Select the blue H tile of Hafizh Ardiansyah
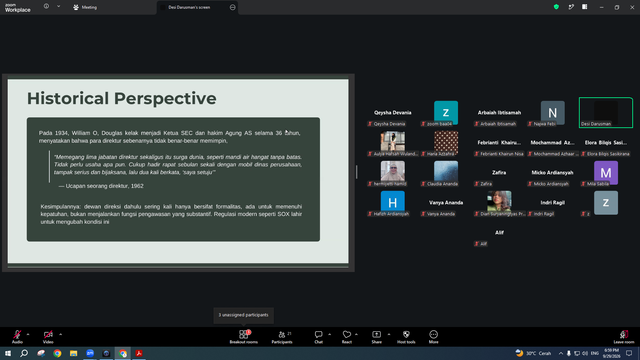Screen dimensions: 640x360 pyautogui.click(x=393, y=203)
